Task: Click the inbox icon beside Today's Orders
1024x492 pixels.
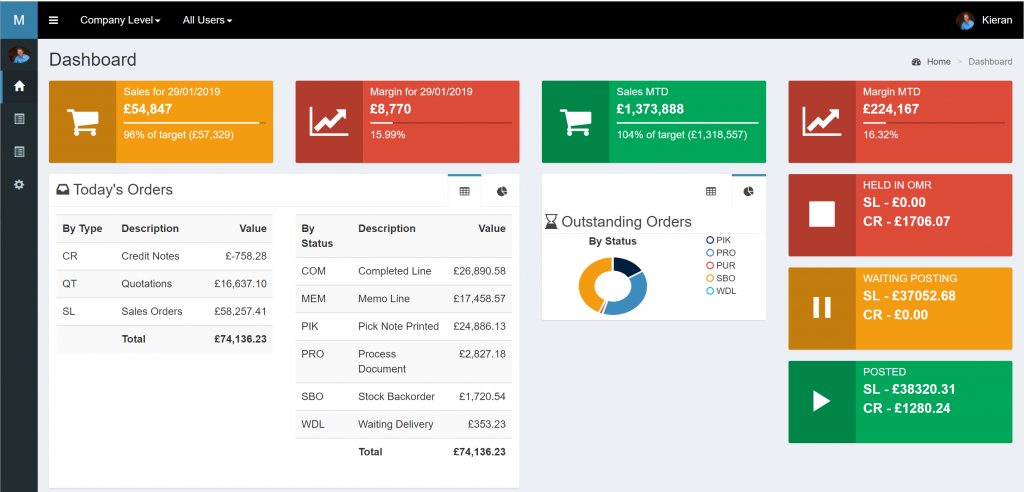Action: (x=63, y=190)
